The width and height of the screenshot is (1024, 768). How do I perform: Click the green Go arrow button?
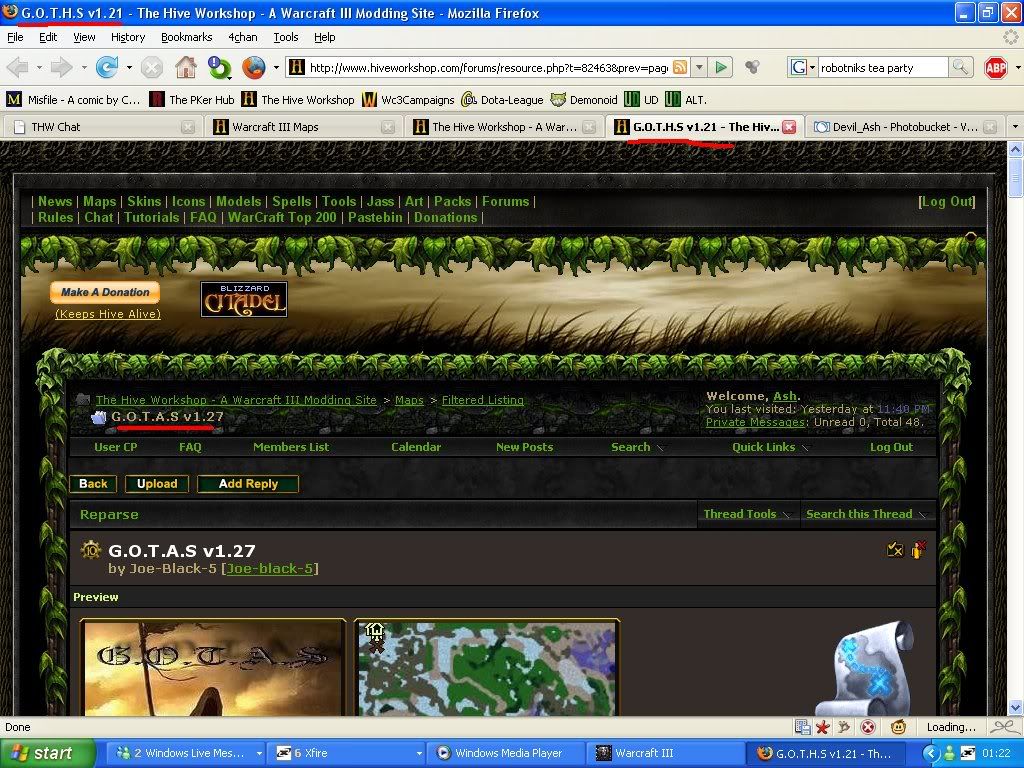[x=721, y=67]
